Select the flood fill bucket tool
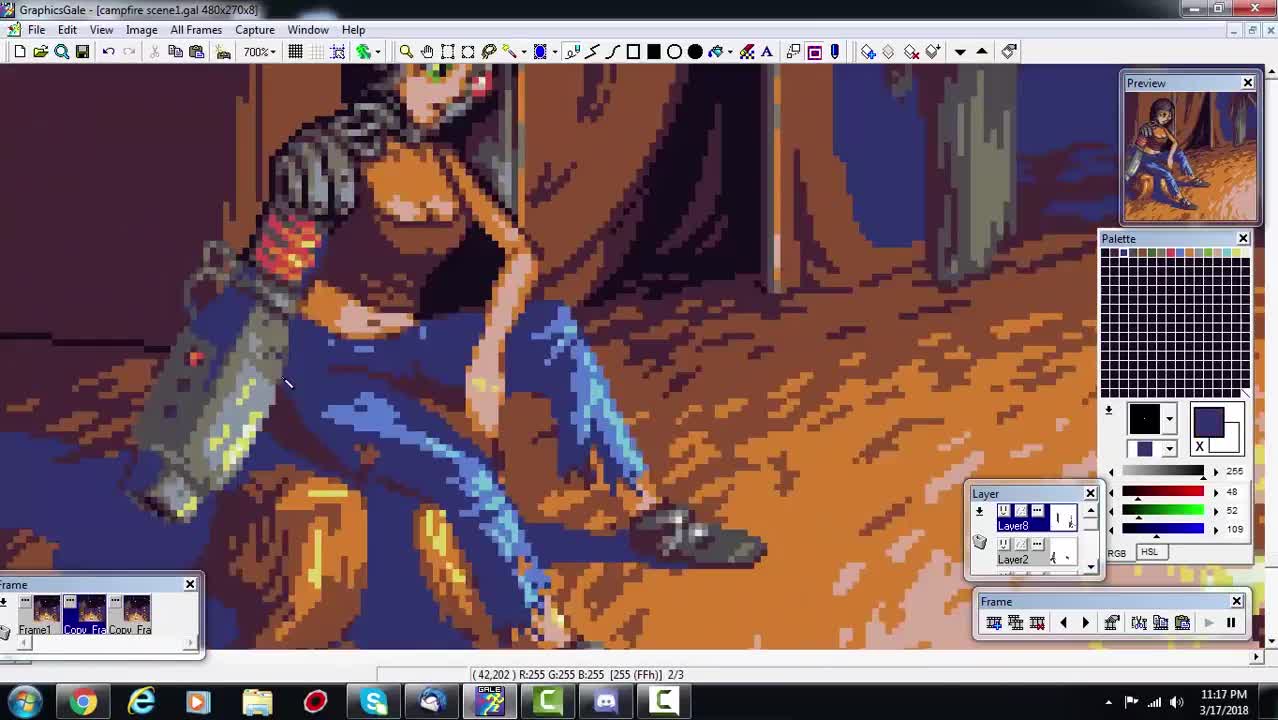The width and height of the screenshot is (1278, 720). coord(715,52)
